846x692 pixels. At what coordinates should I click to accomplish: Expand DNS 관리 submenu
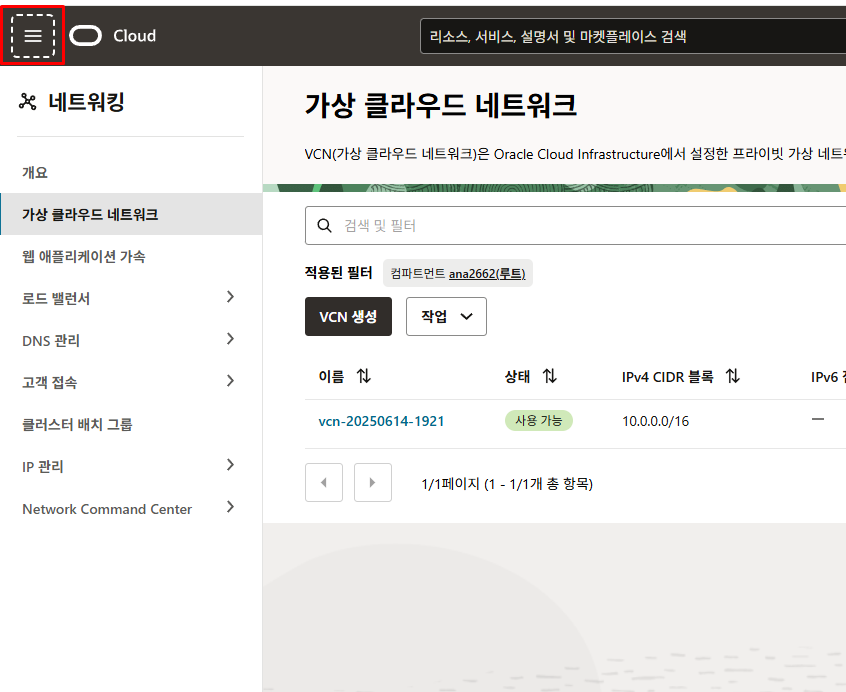[230, 339]
